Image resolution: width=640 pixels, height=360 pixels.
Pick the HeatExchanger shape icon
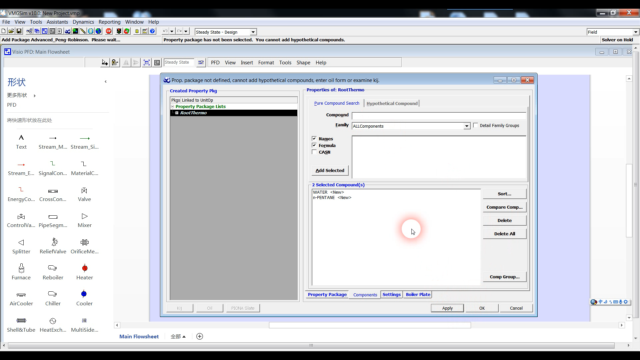53,320
